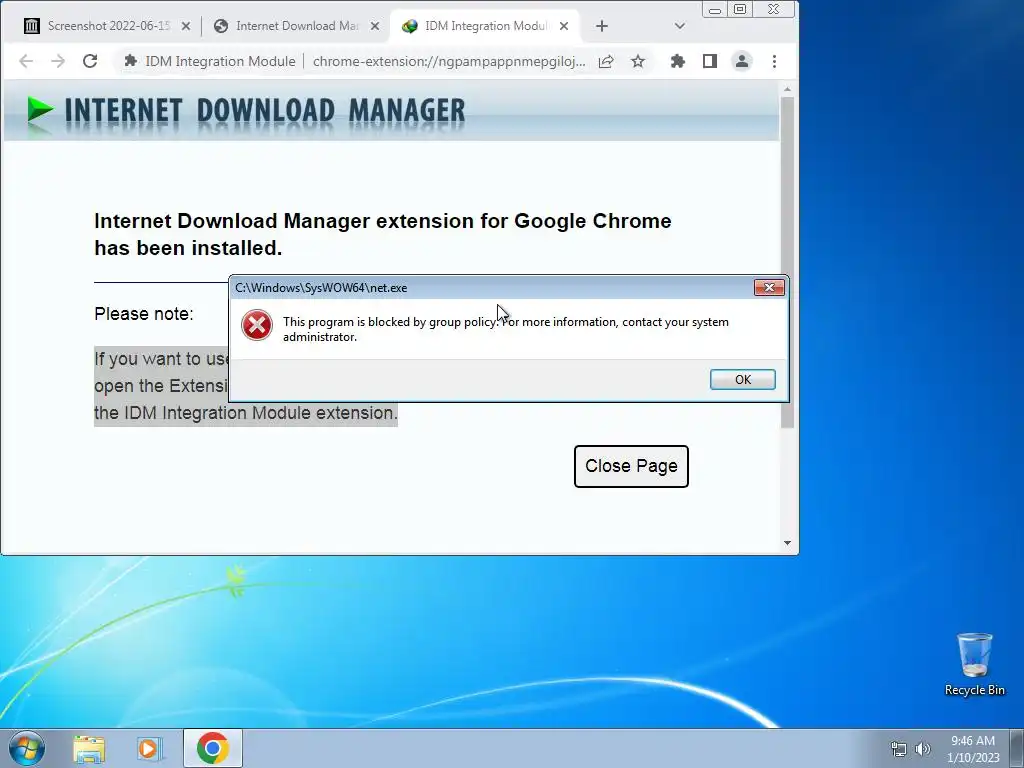
Task: Click the network tray icon
Action: [x=899, y=749]
